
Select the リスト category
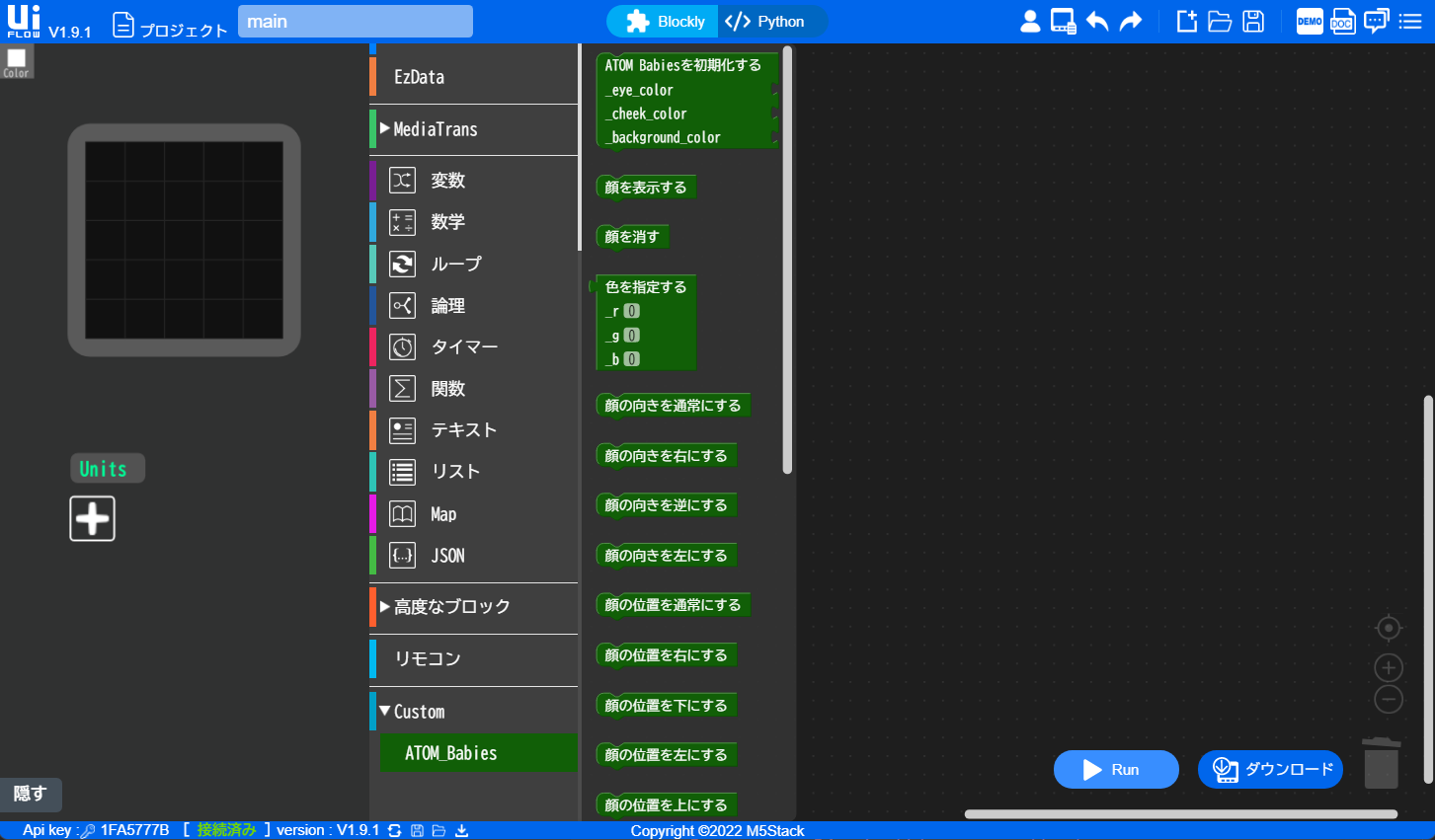474,472
